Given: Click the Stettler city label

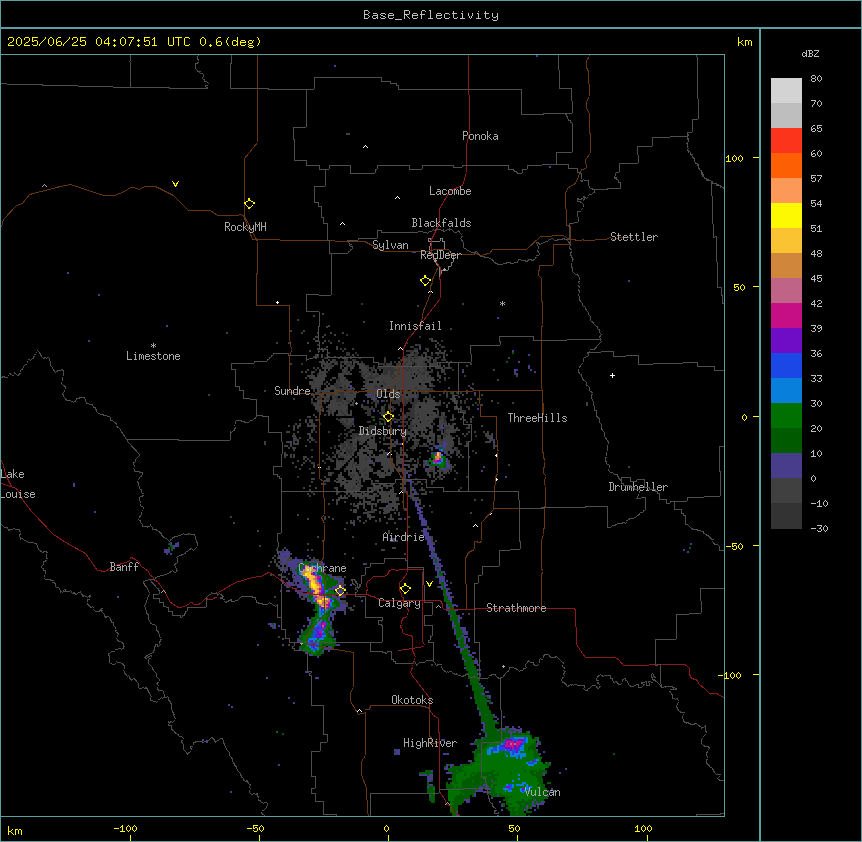Looking at the screenshot, I should click(633, 237).
